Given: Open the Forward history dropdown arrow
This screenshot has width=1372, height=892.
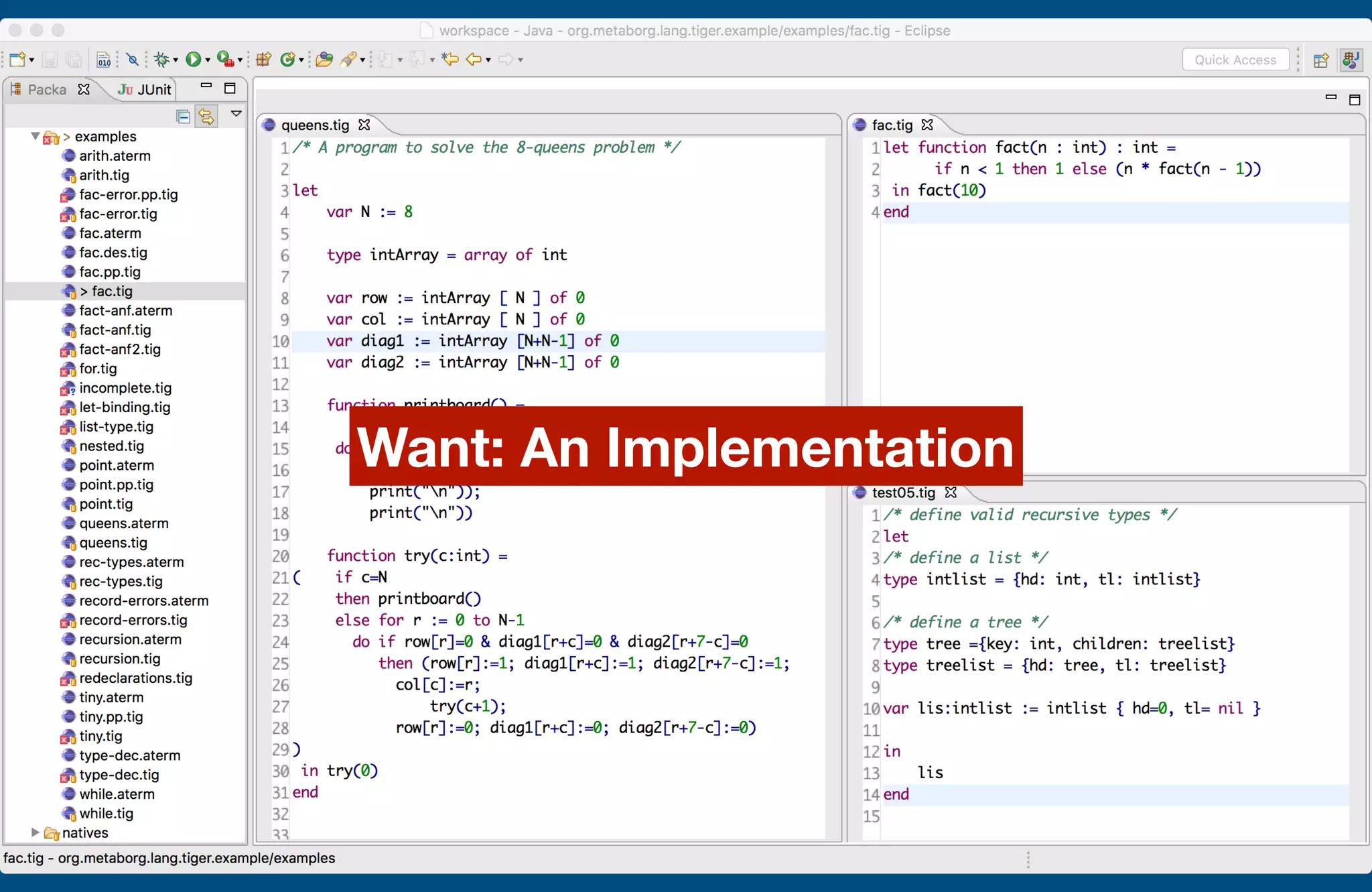Looking at the screenshot, I should pos(521,60).
